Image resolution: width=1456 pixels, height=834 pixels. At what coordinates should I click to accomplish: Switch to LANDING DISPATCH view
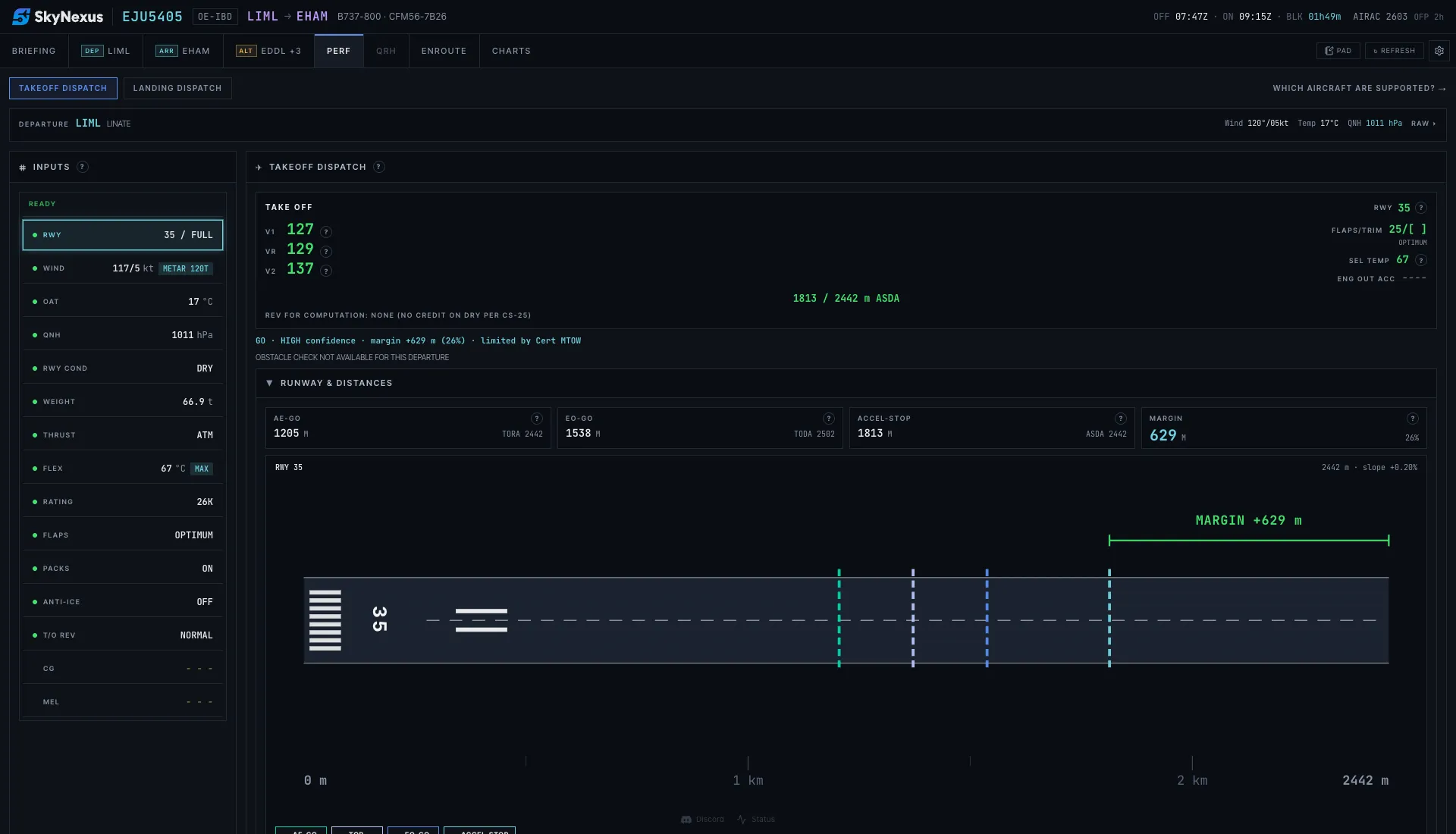177,89
